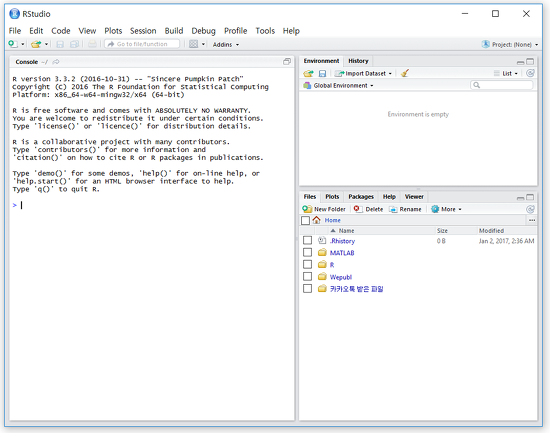Minimize the Environment pane
Viewport: 550px width, 433px height.
pos(521,62)
